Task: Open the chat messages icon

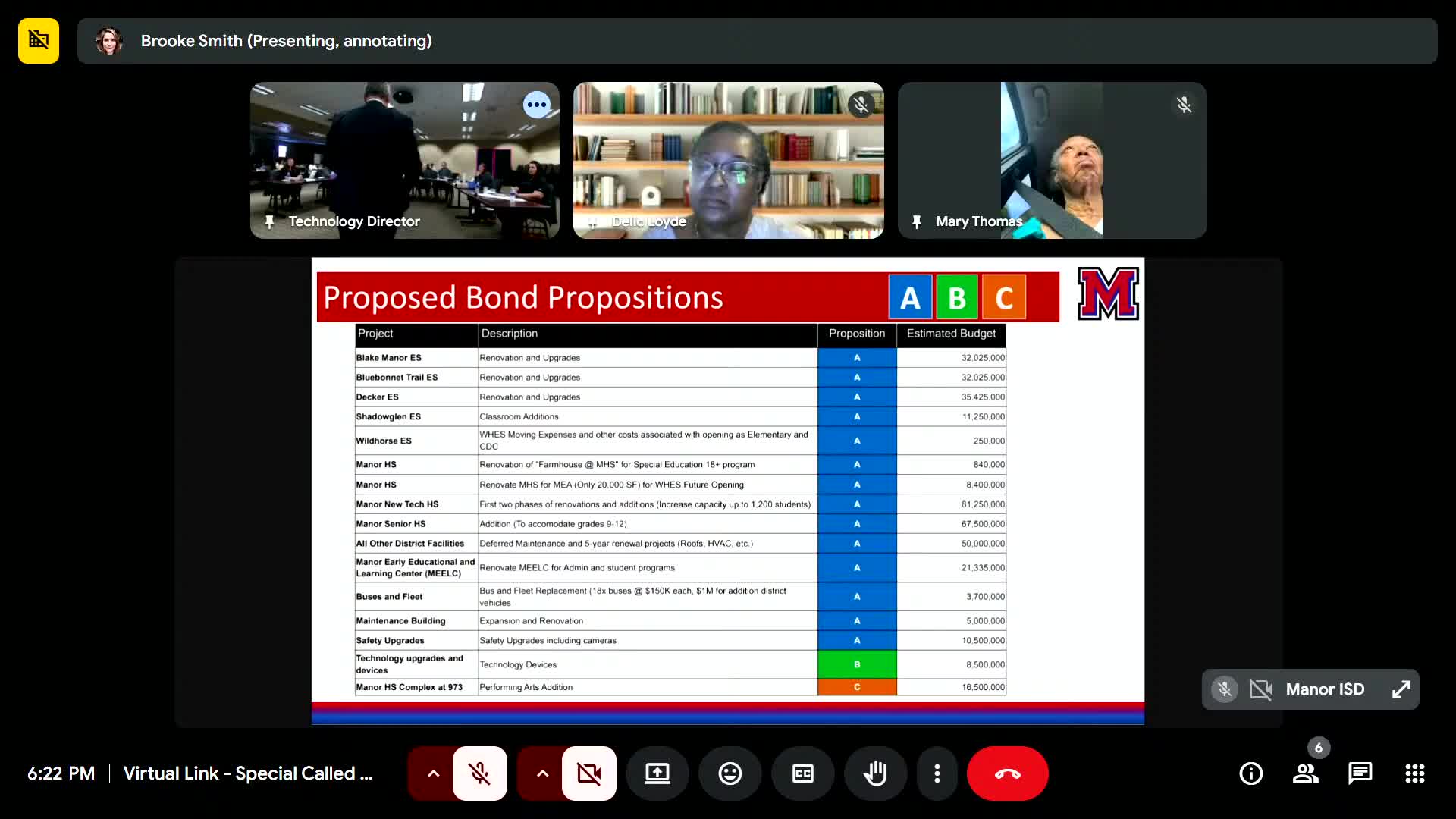Action: pos(1360,773)
